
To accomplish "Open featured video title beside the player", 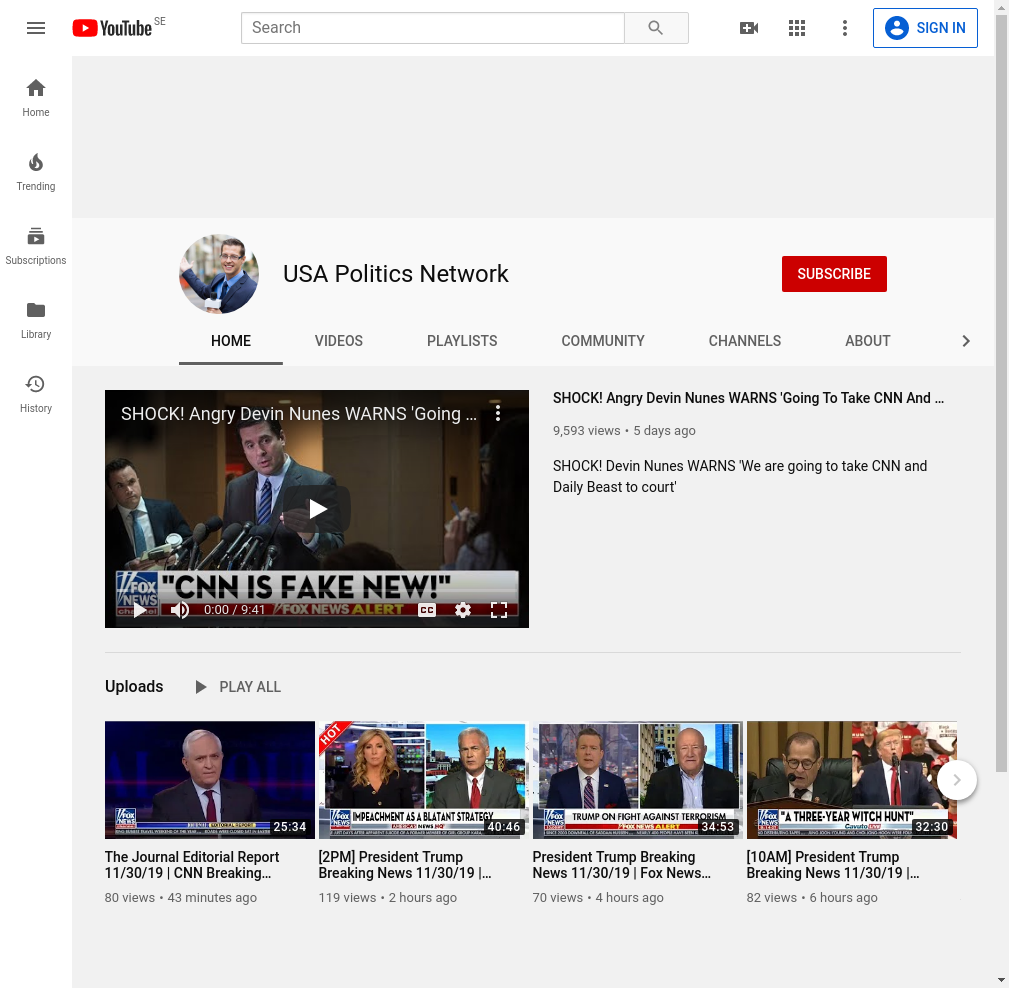I will [x=748, y=398].
